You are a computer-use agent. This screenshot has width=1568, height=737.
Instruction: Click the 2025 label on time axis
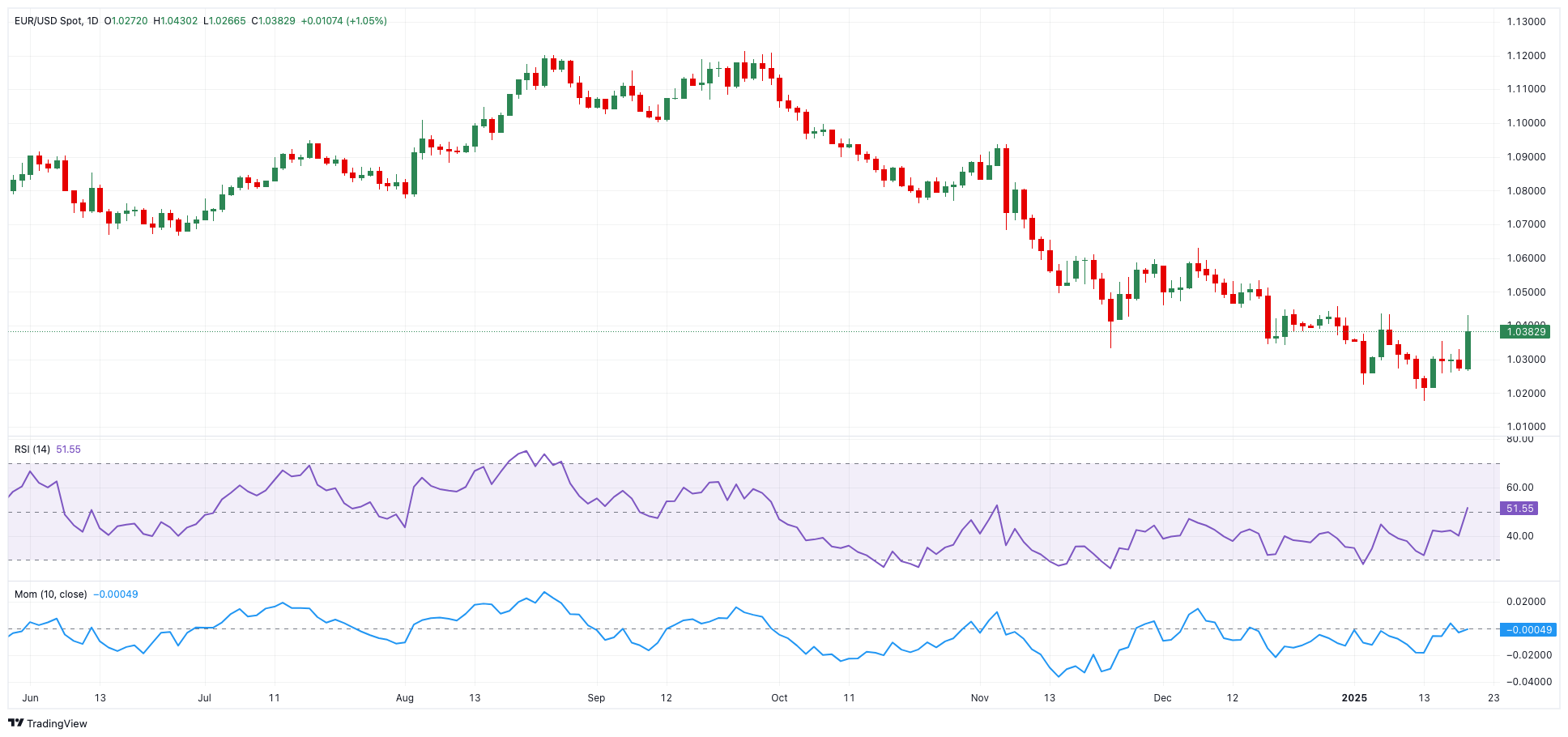(1354, 697)
